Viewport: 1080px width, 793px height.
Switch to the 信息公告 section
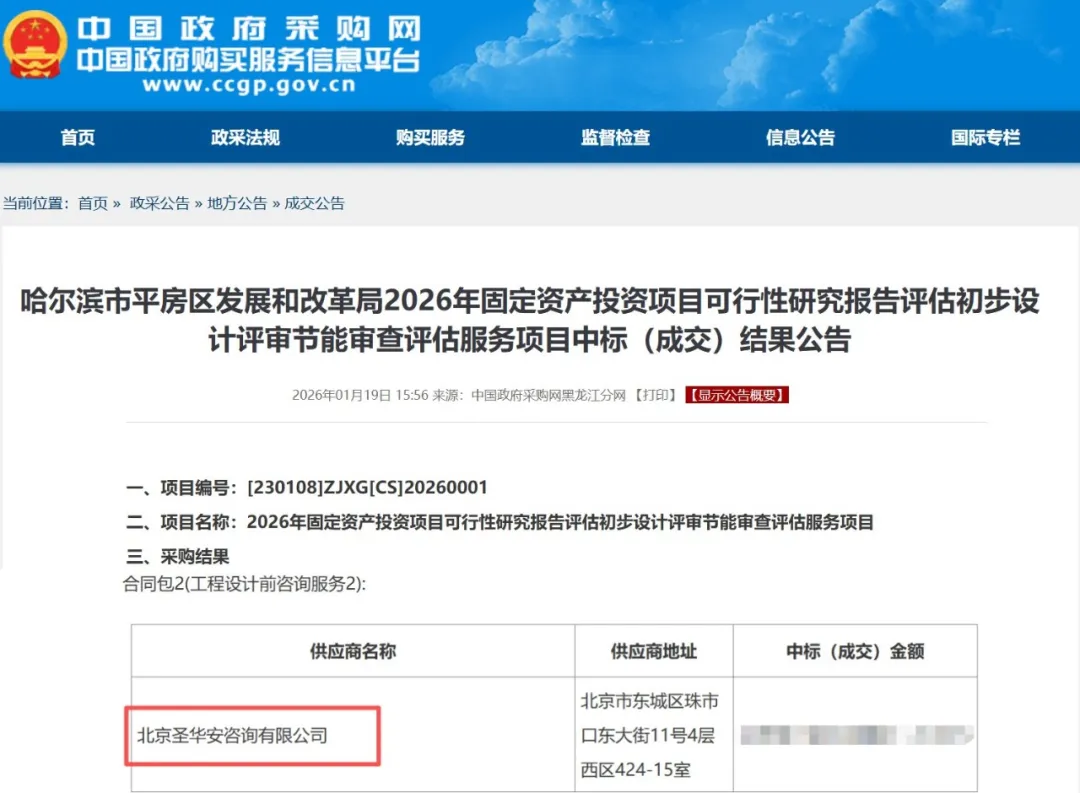pyautogui.click(x=800, y=138)
